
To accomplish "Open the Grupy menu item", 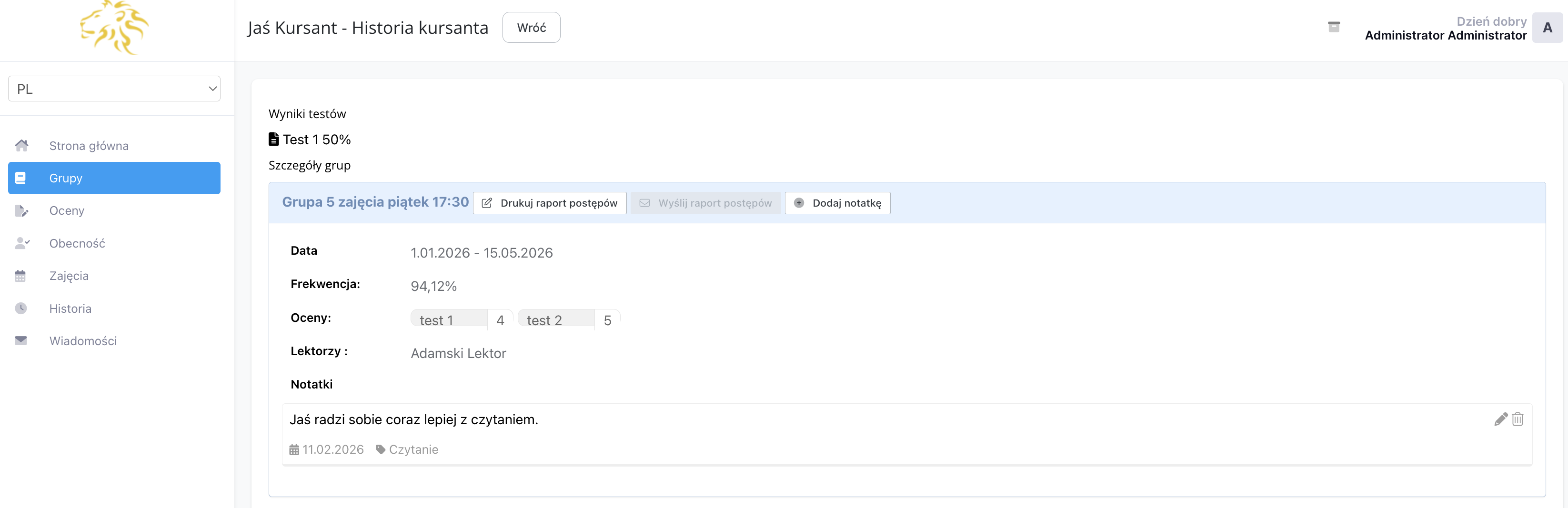I will 114,178.
